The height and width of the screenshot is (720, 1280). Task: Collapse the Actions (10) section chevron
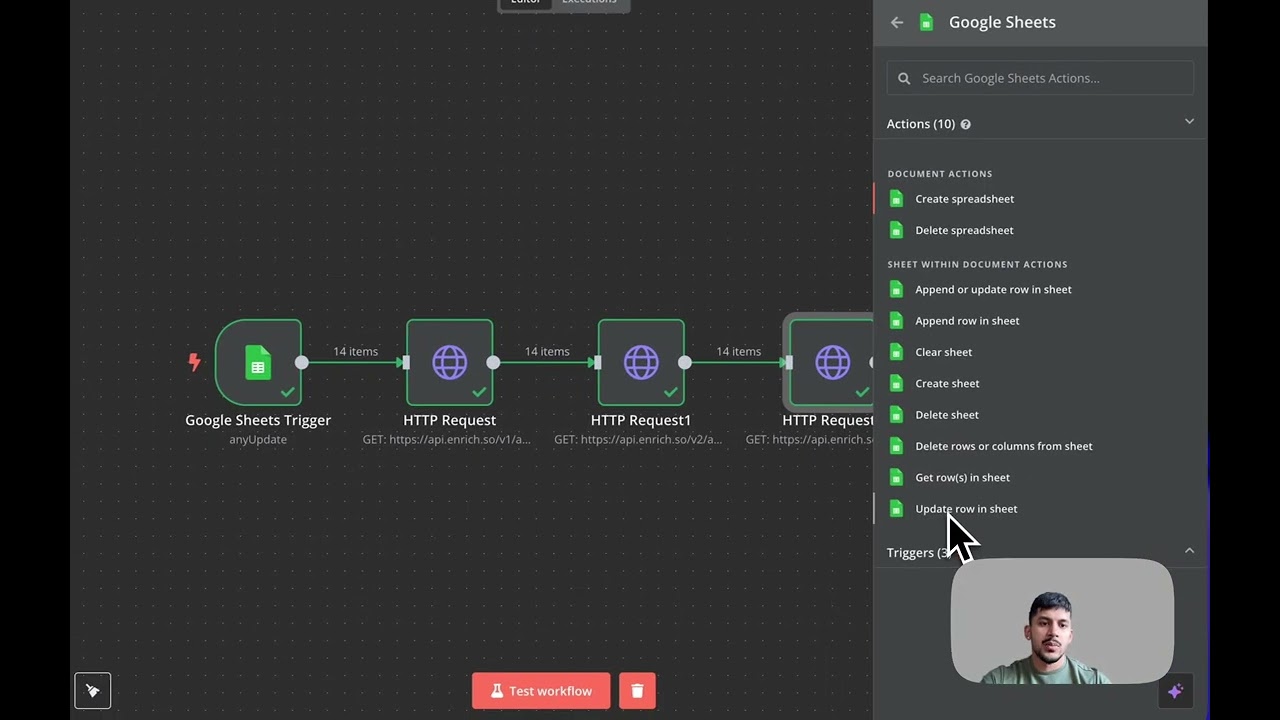1189,121
